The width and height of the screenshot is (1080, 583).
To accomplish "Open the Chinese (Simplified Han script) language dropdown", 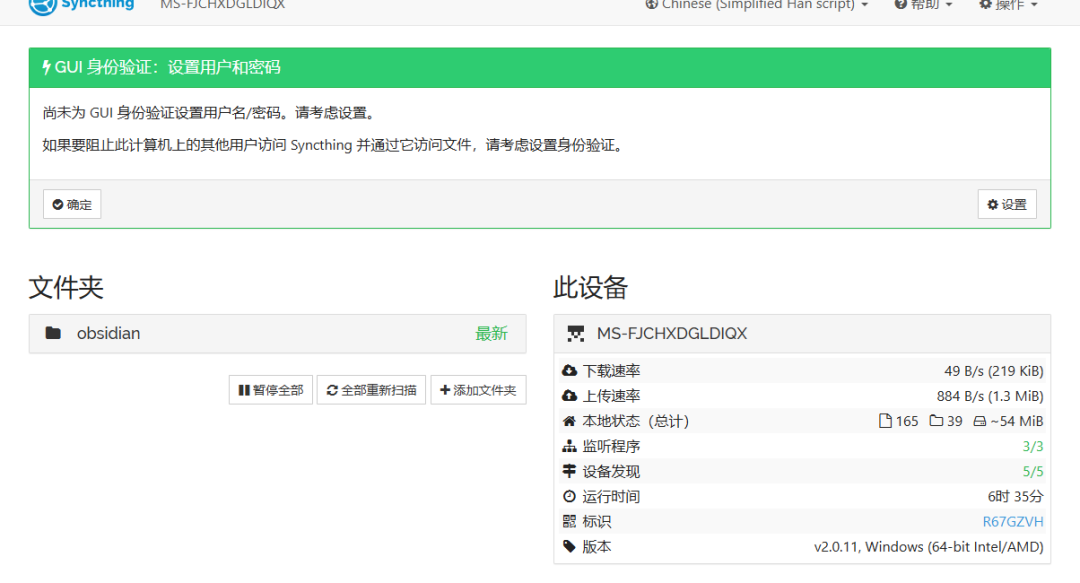I will [756, 6].
